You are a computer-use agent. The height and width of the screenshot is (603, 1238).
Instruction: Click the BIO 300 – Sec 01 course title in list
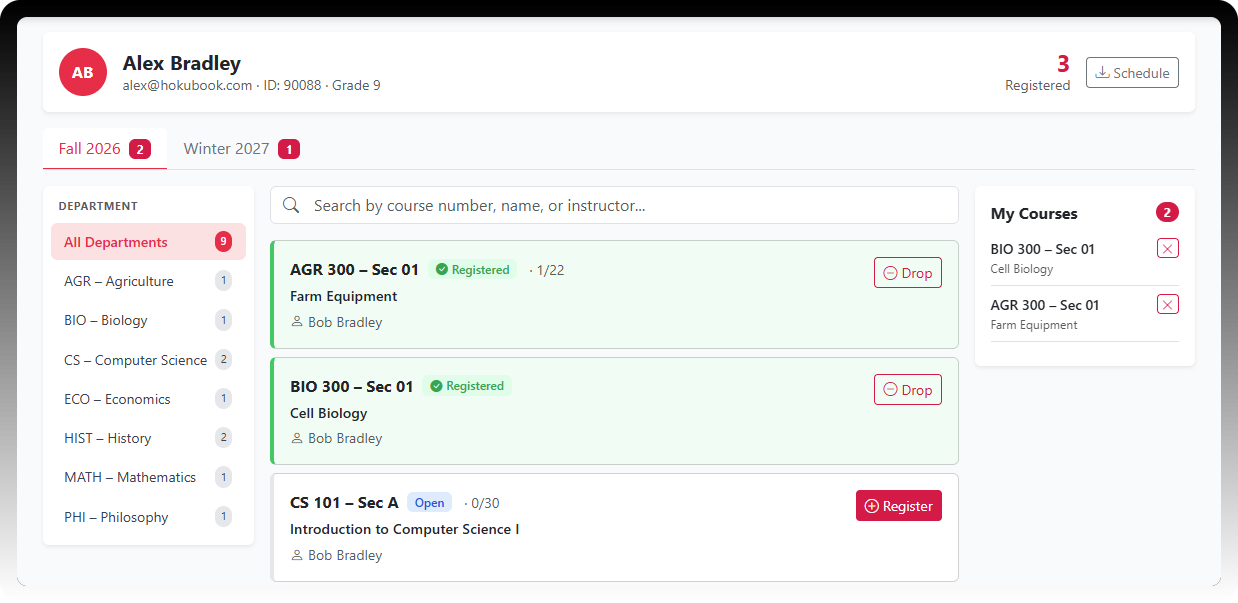click(351, 386)
